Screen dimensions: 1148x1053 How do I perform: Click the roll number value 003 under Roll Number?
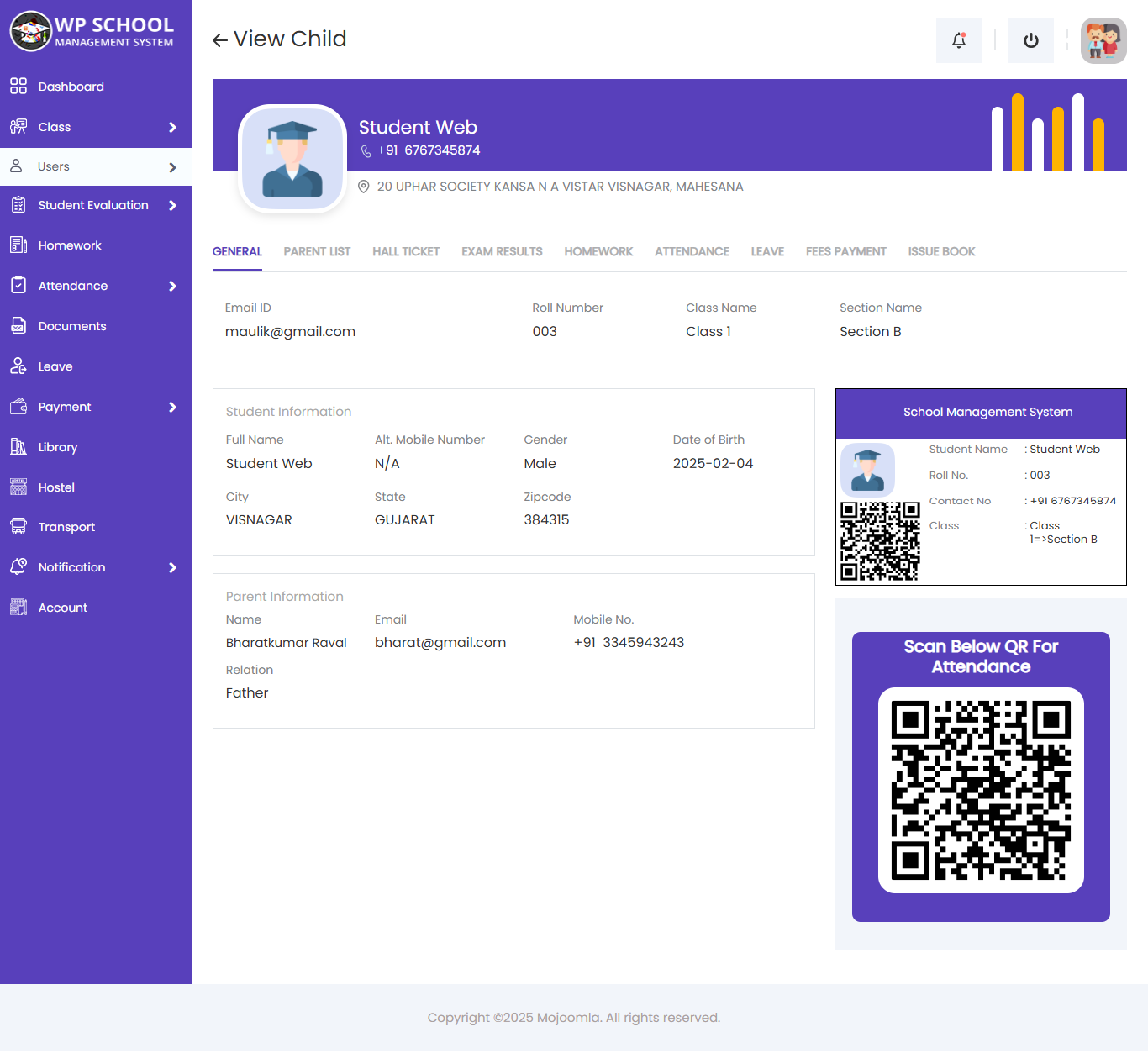click(x=545, y=331)
